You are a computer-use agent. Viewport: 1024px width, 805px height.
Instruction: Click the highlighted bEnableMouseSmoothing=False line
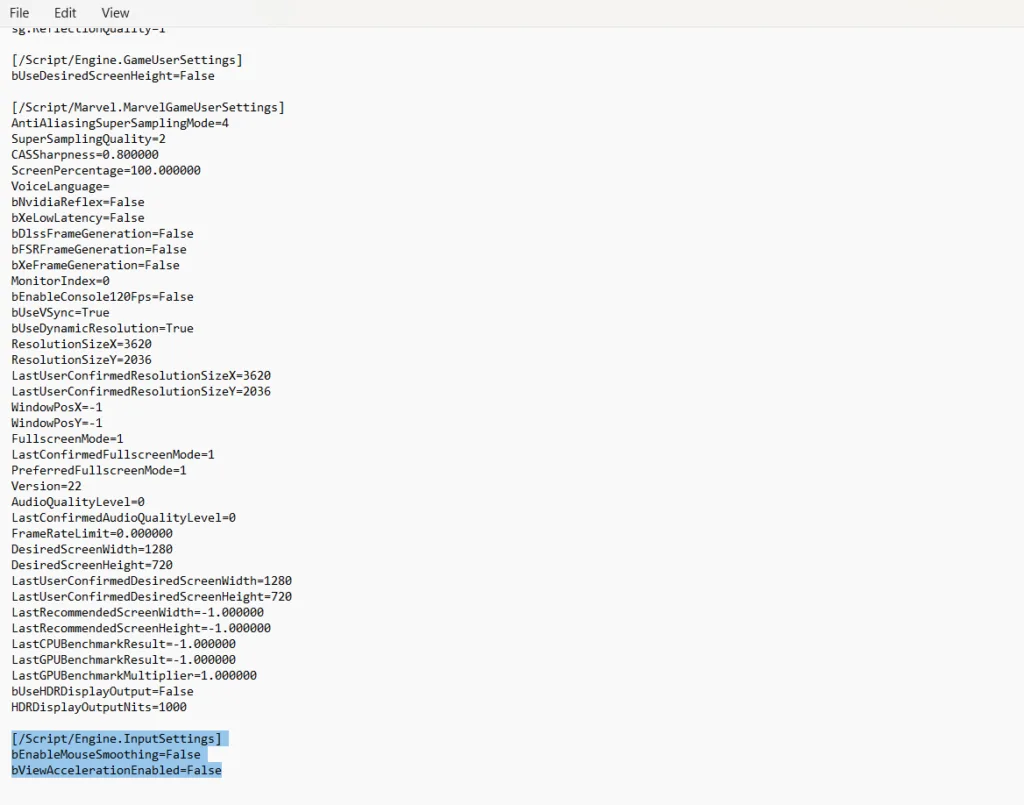click(x=106, y=755)
